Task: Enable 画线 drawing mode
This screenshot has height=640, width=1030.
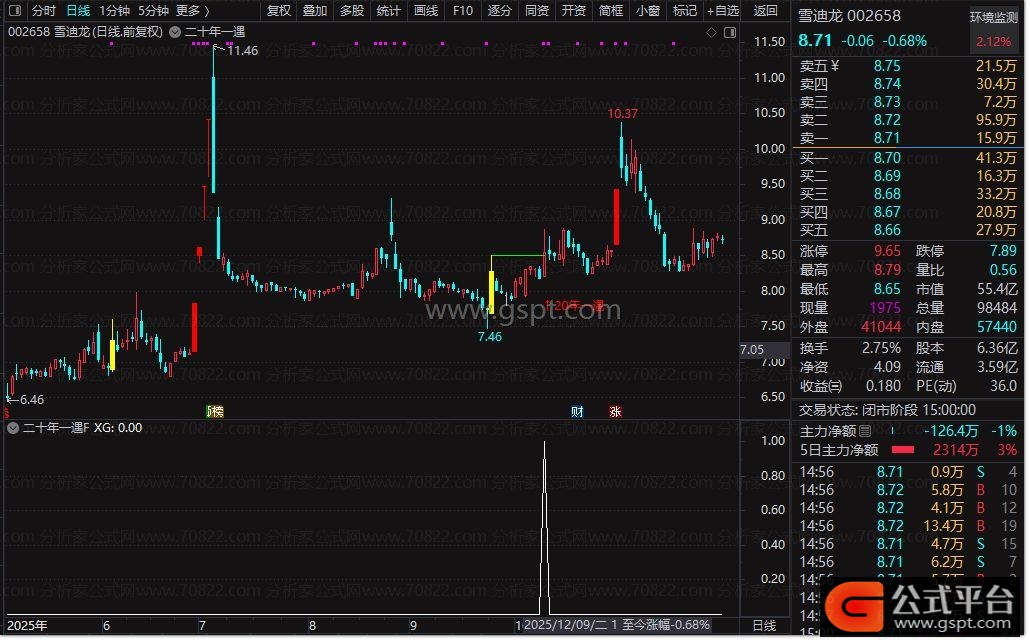Action: click(426, 11)
